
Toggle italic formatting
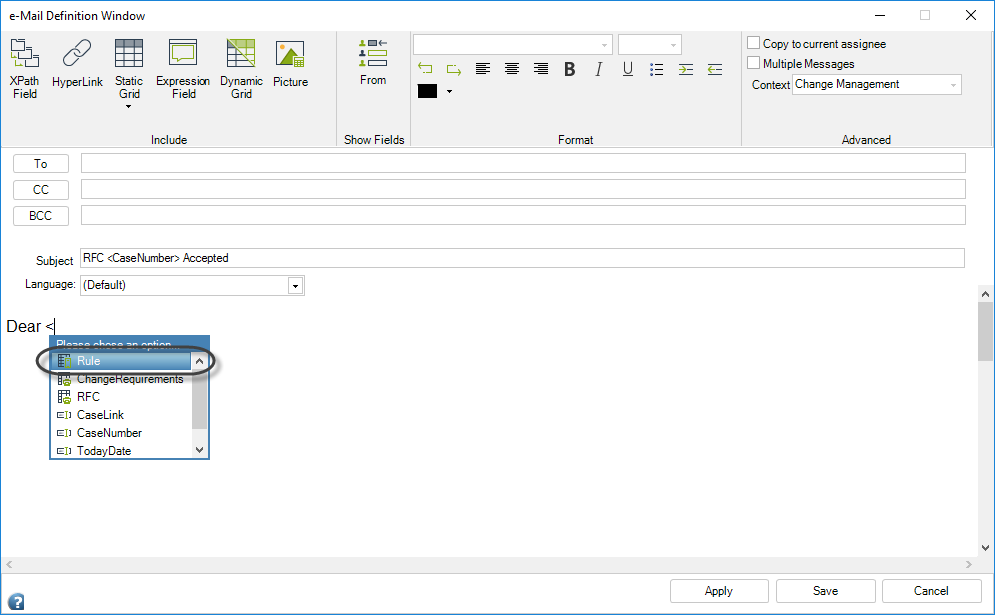[x=598, y=69]
